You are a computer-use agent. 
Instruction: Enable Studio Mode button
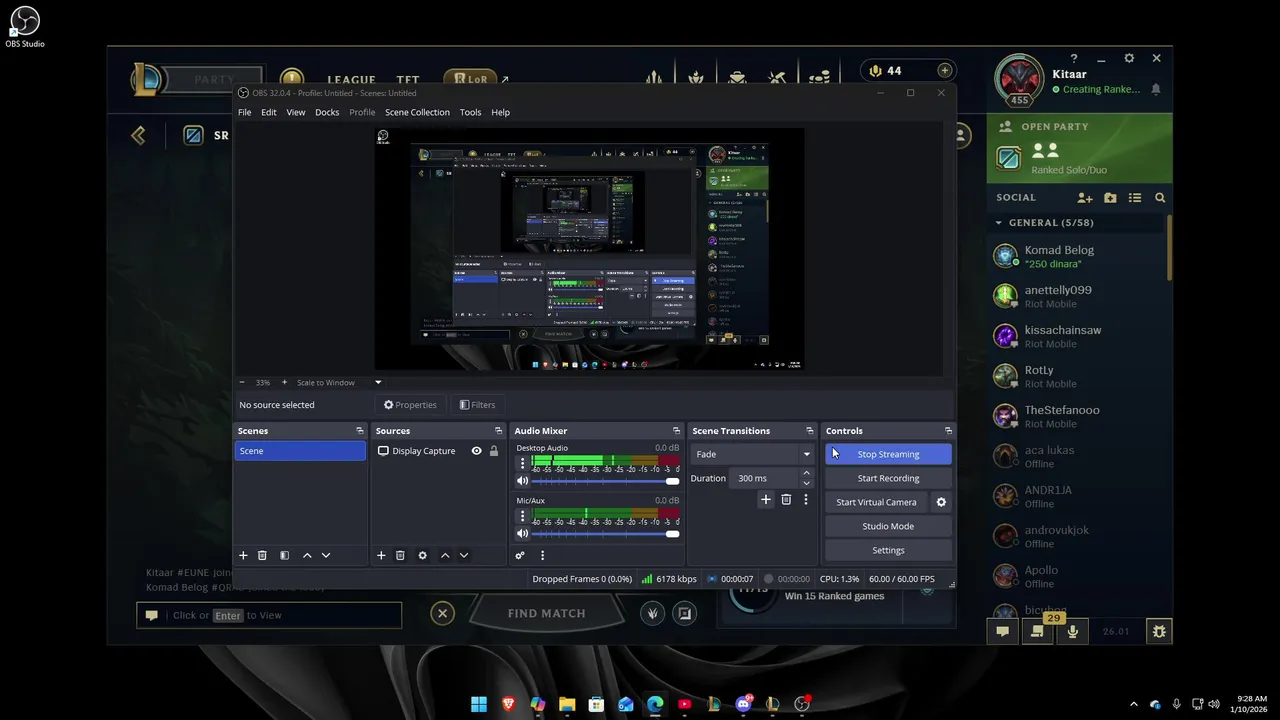(x=888, y=526)
